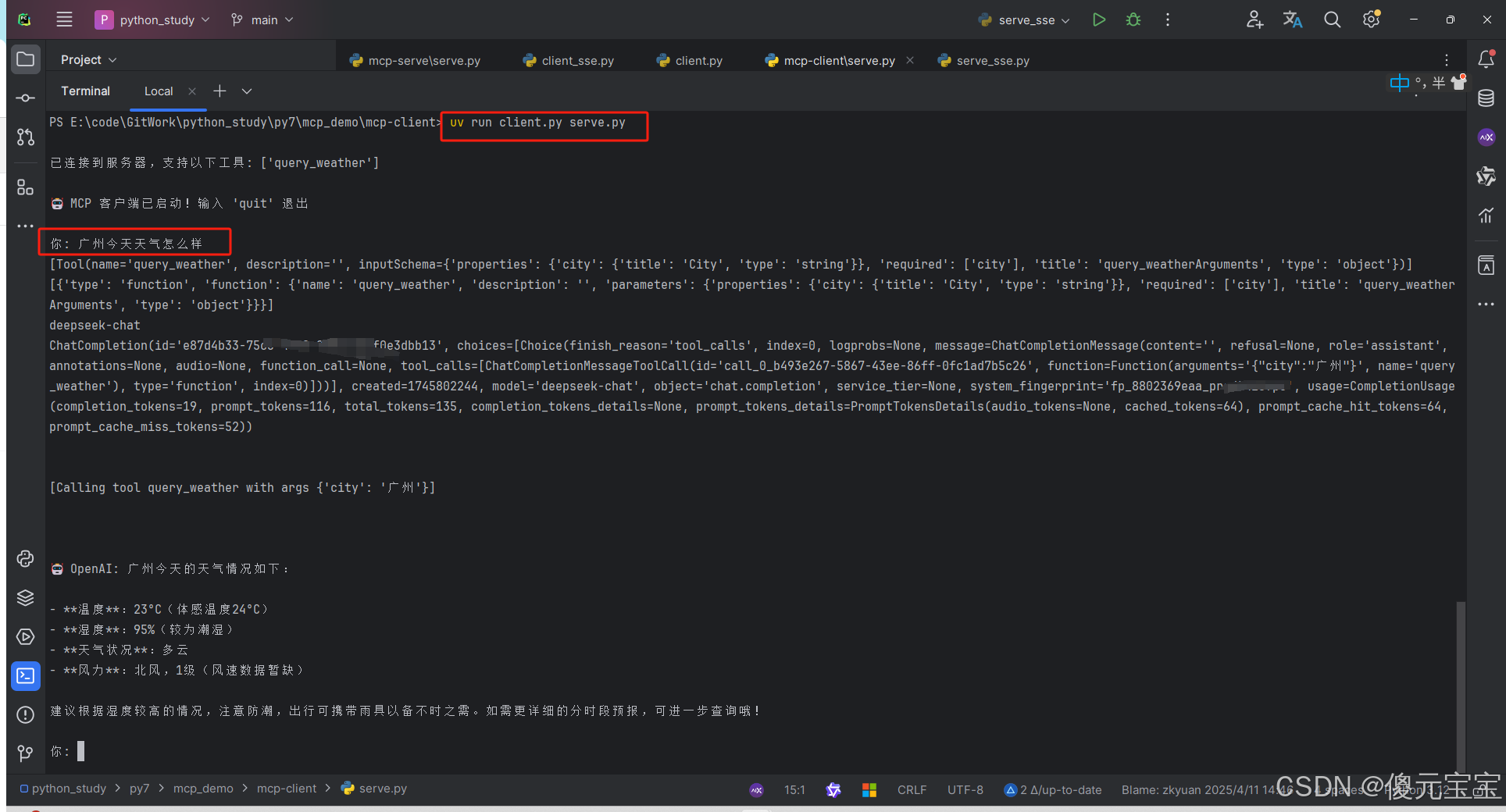Open the Database tool window
1506x812 pixels.
(x=1486, y=98)
